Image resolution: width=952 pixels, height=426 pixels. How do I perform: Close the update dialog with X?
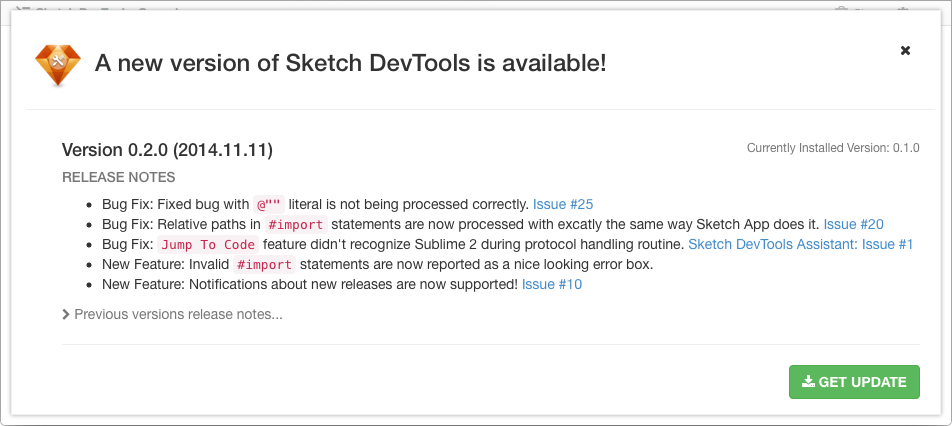(x=905, y=50)
